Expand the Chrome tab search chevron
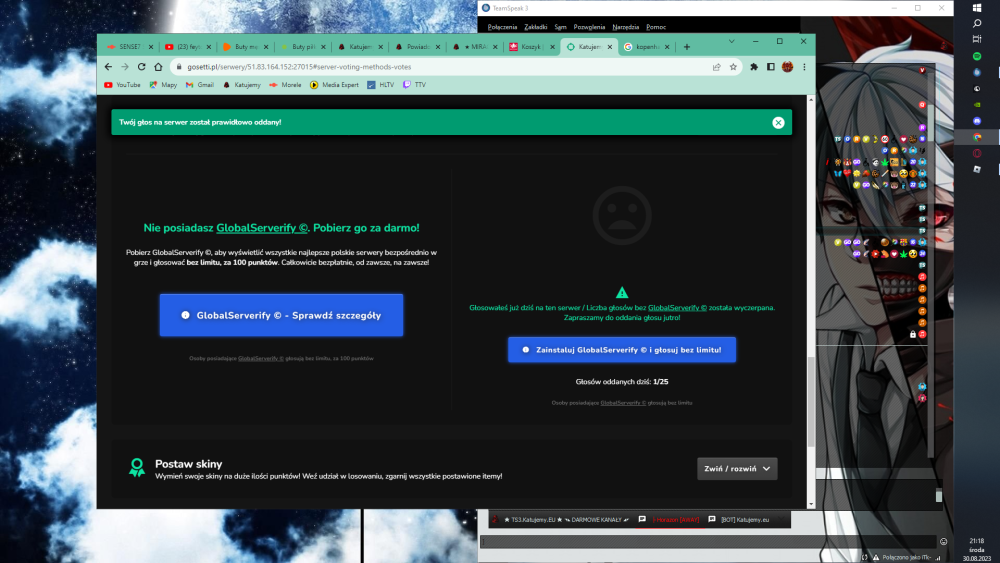 [x=732, y=41]
